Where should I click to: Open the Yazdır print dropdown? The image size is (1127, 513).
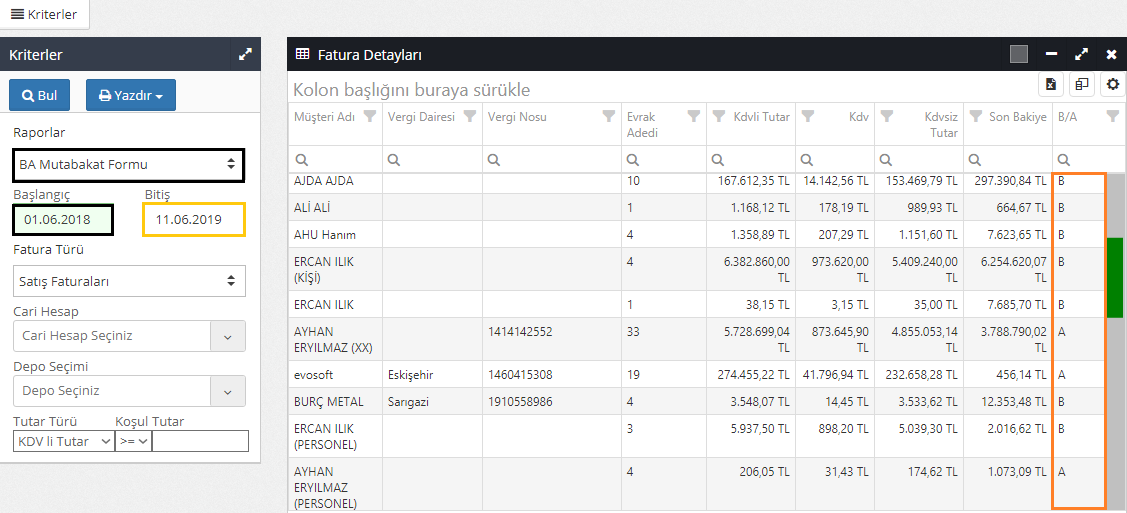point(131,95)
